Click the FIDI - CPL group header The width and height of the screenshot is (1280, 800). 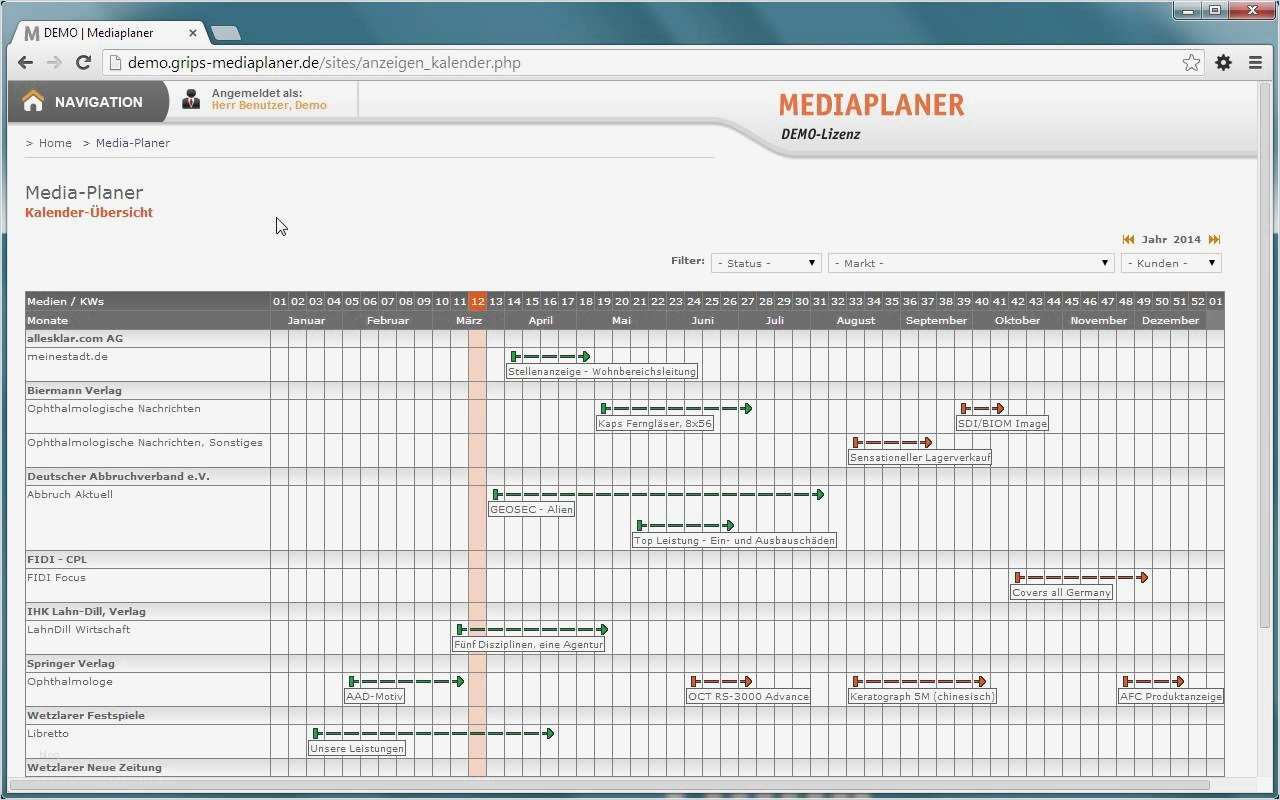57,559
